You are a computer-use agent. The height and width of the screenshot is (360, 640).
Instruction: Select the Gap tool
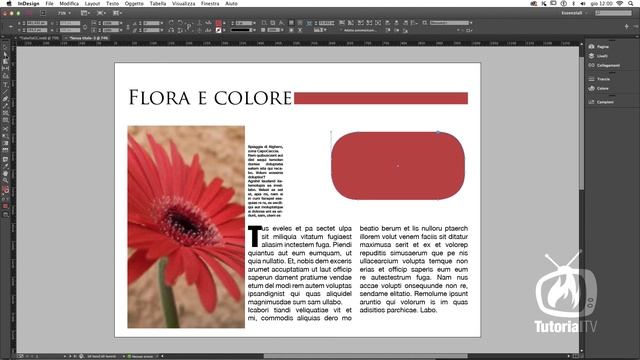pos(5,69)
